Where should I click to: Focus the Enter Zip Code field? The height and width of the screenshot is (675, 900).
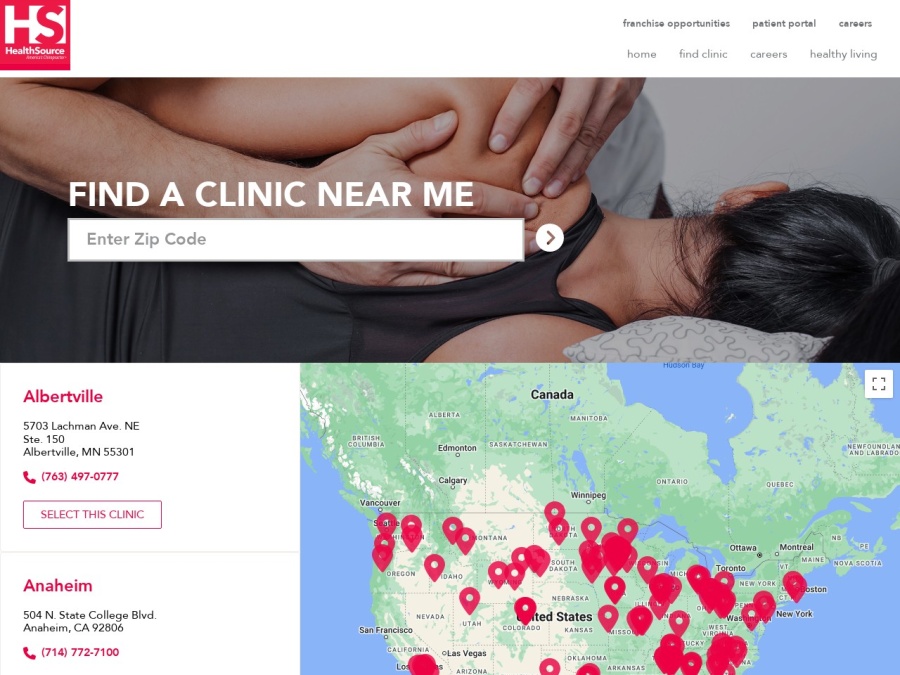coord(296,239)
